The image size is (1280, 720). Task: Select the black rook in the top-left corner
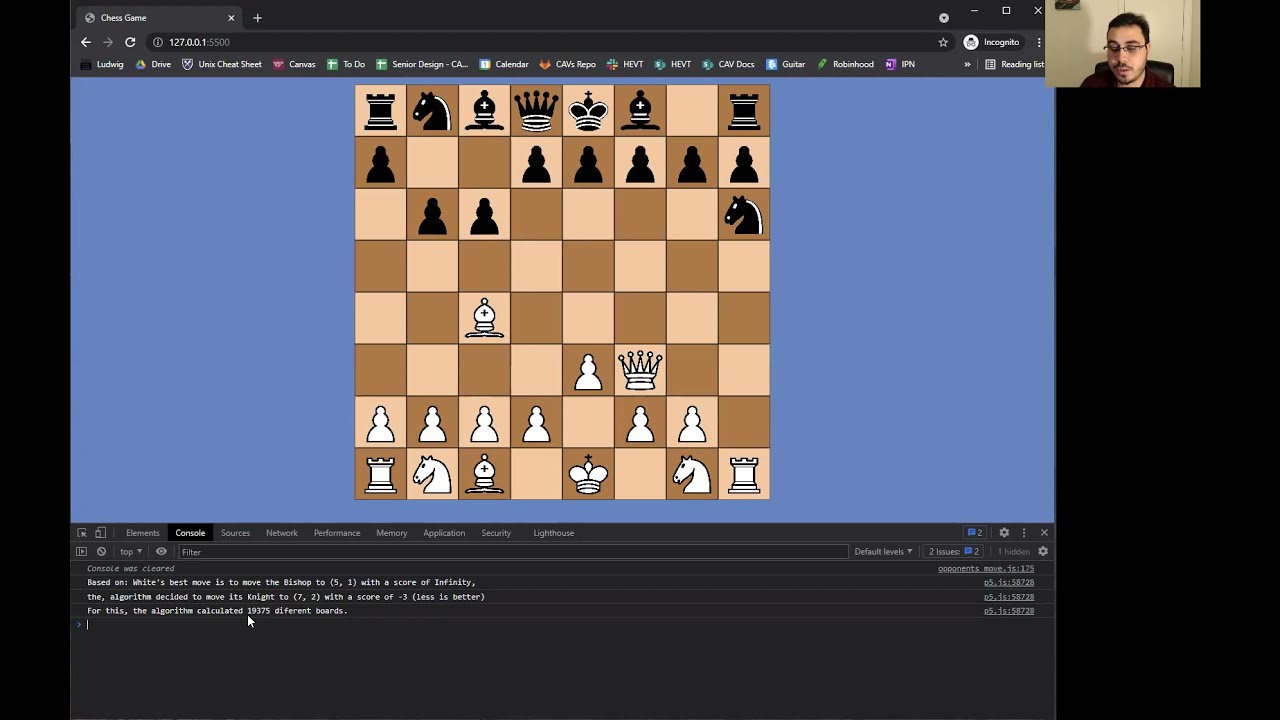[380, 110]
